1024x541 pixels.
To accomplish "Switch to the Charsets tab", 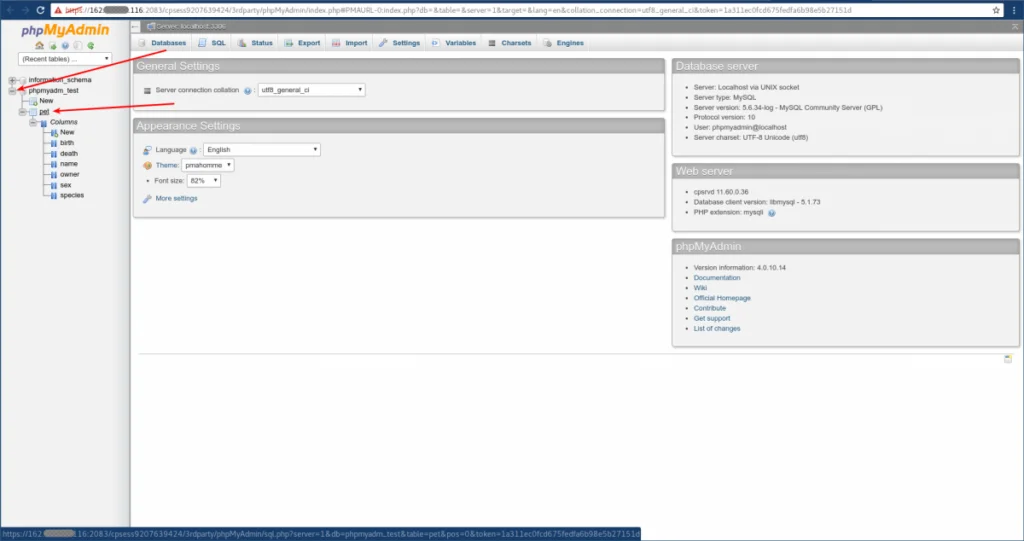I will click(510, 43).
